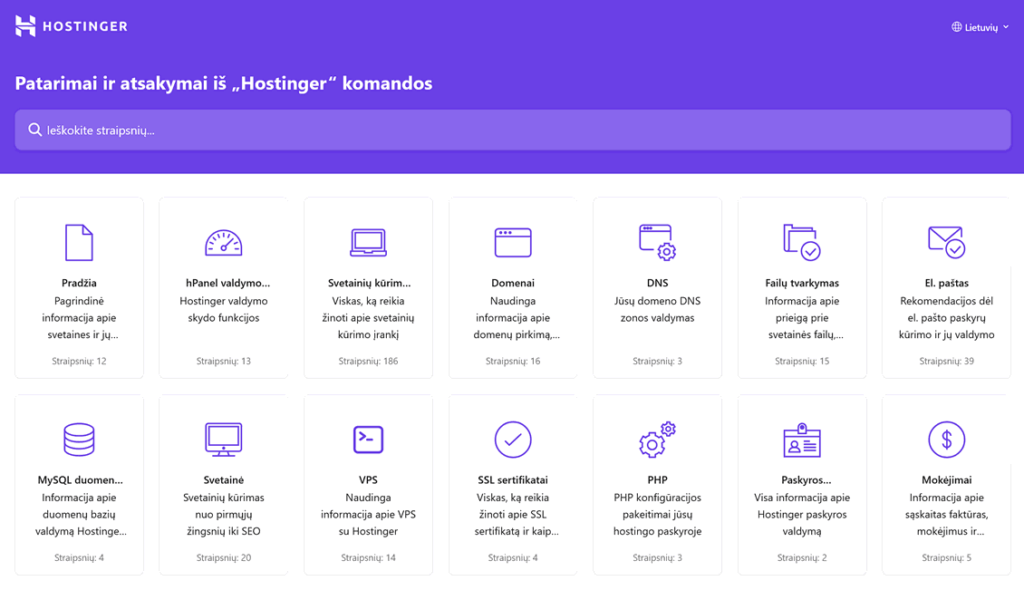Open the Domenai category title
The image size is (1024, 590).
(x=513, y=283)
